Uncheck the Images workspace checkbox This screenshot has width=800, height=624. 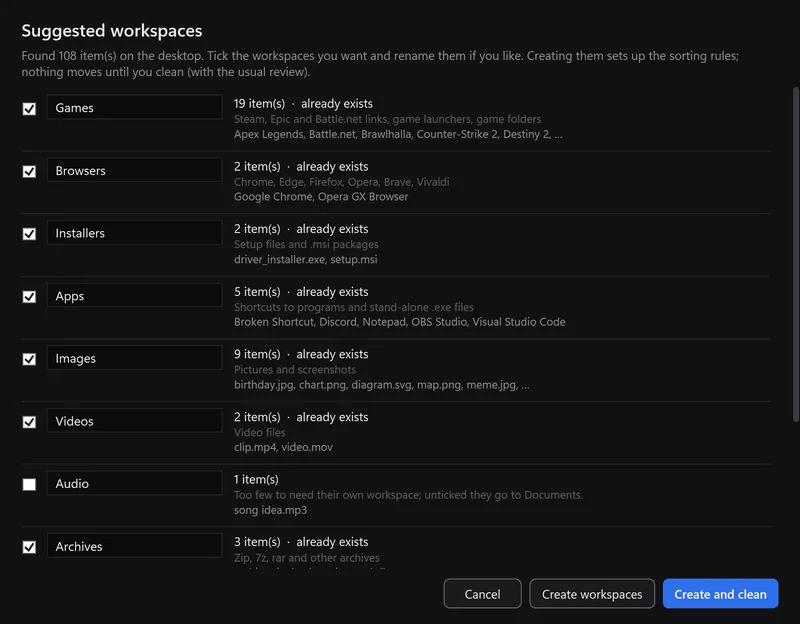point(29,359)
